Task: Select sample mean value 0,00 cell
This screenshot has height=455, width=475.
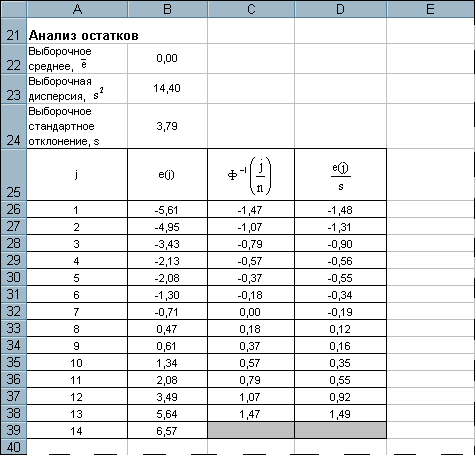Action: tap(167, 59)
